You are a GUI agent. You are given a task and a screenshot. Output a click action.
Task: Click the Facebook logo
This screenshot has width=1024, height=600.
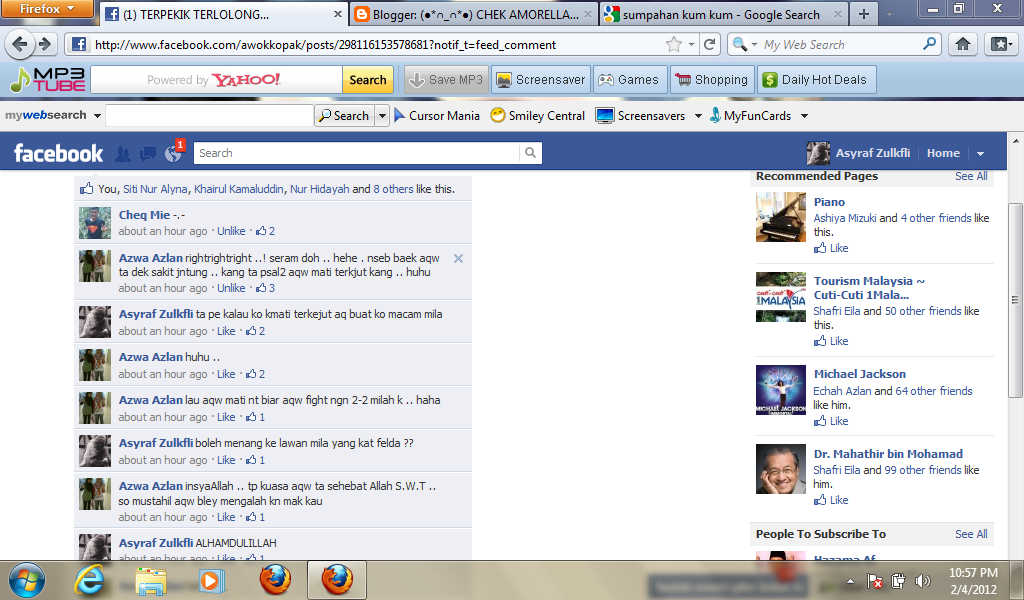click(58, 153)
